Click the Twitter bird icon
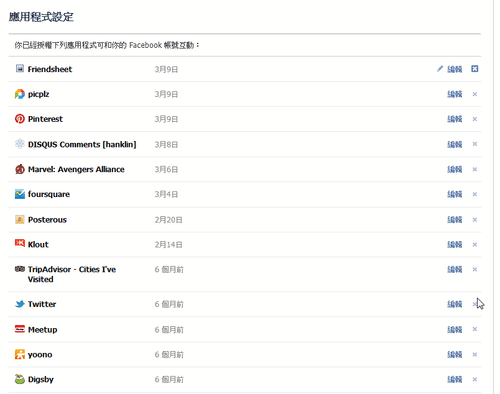 tap(20, 304)
